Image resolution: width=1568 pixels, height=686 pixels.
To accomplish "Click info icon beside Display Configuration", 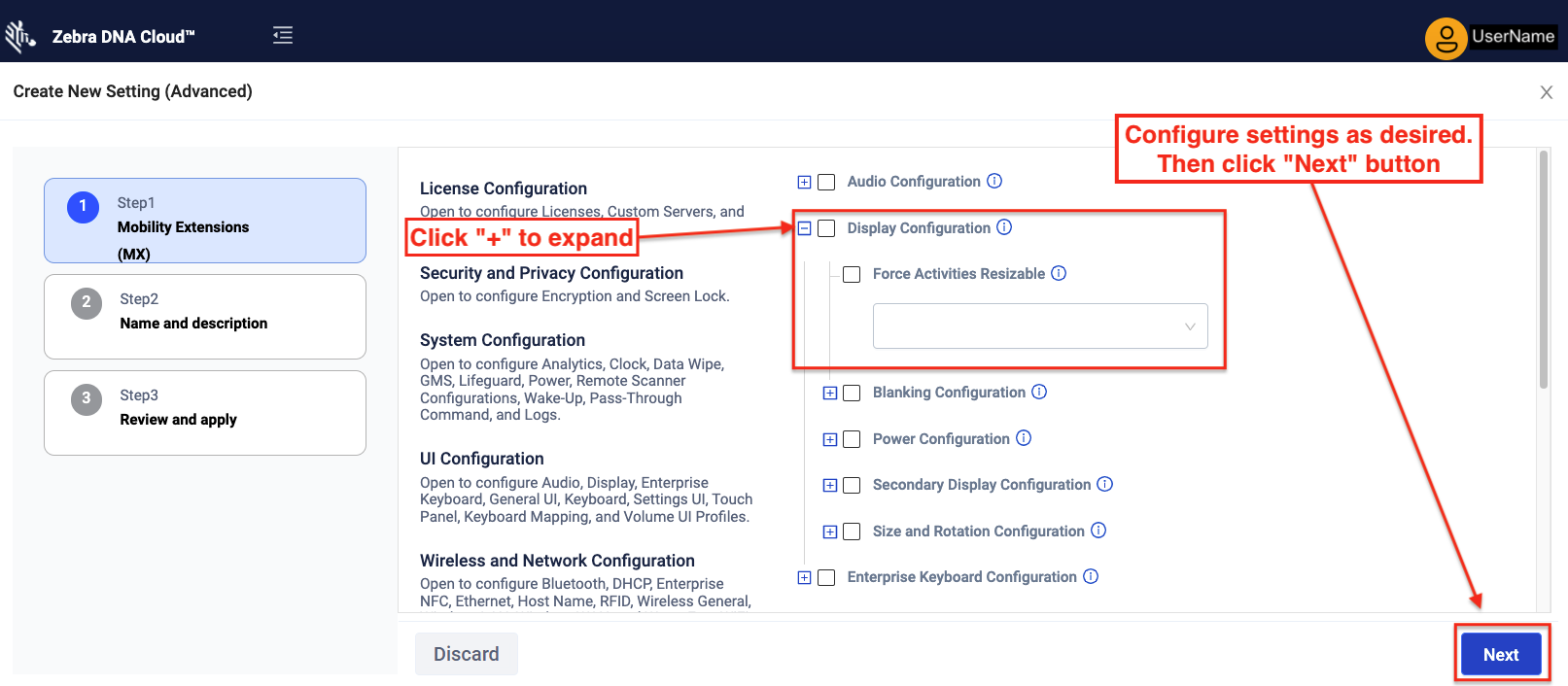I will coord(1004,227).
